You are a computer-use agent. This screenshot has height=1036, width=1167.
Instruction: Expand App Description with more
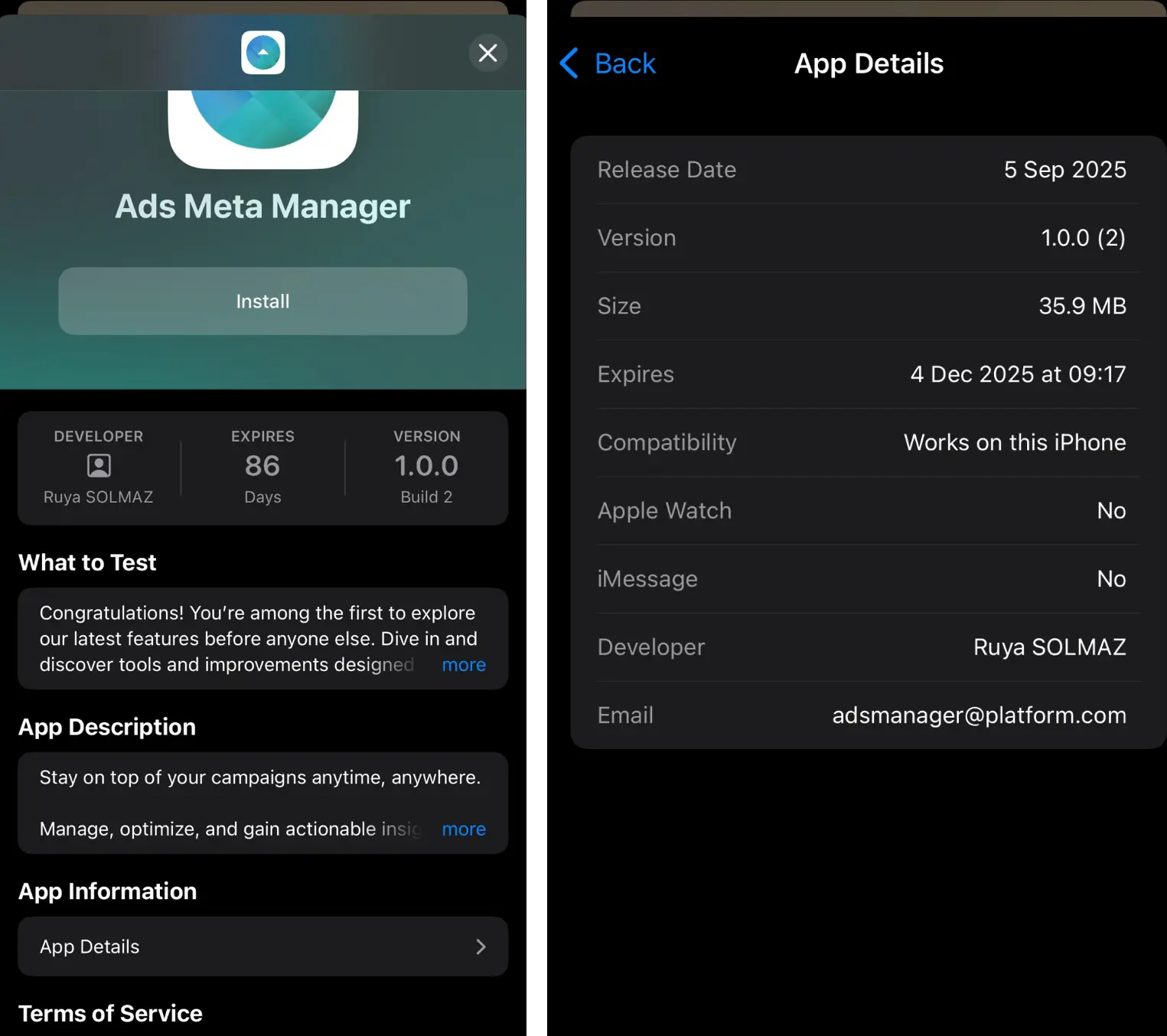[x=464, y=829]
